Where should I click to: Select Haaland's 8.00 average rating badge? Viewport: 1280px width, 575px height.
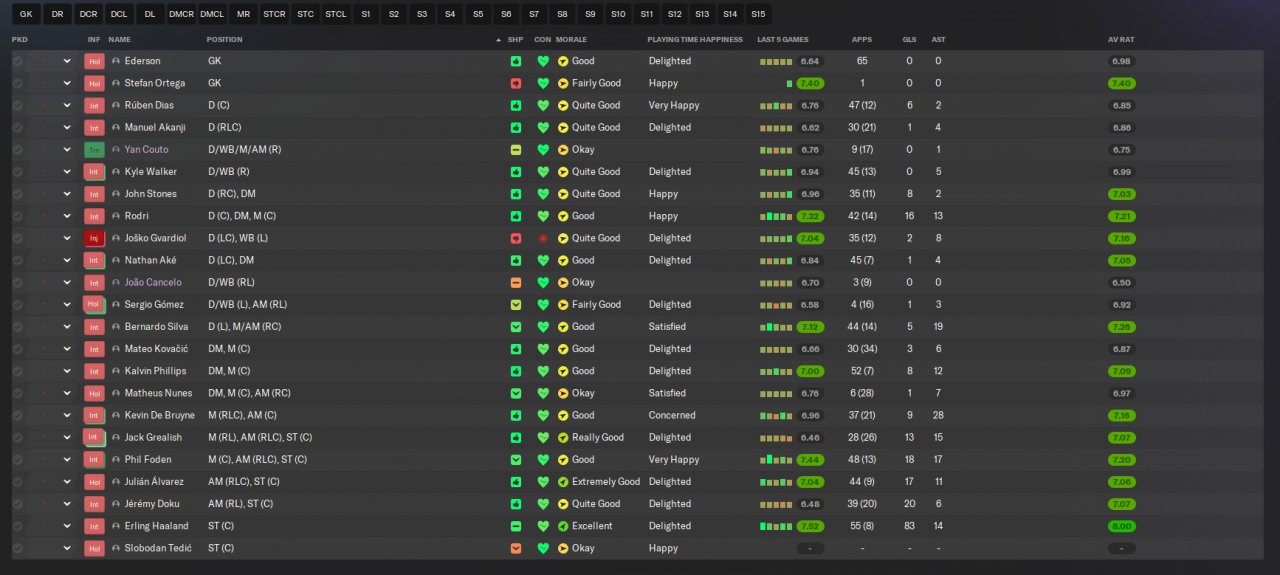(x=1121, y=526)
